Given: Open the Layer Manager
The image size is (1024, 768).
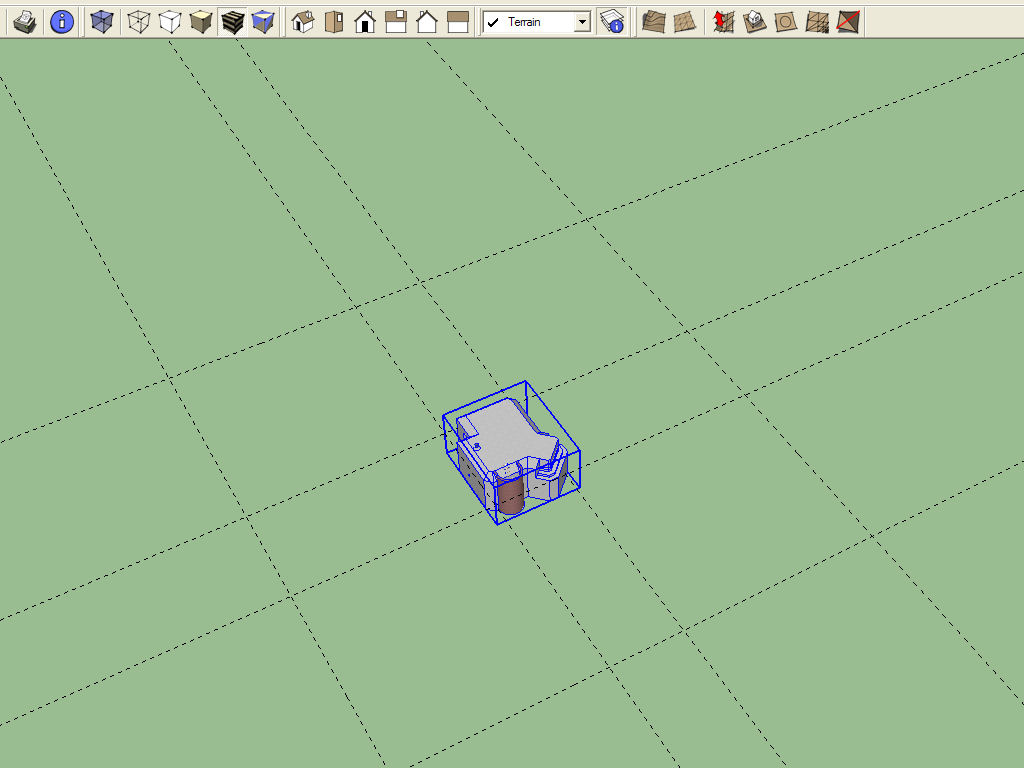Looking at the screenshot, I should (612, 22).
